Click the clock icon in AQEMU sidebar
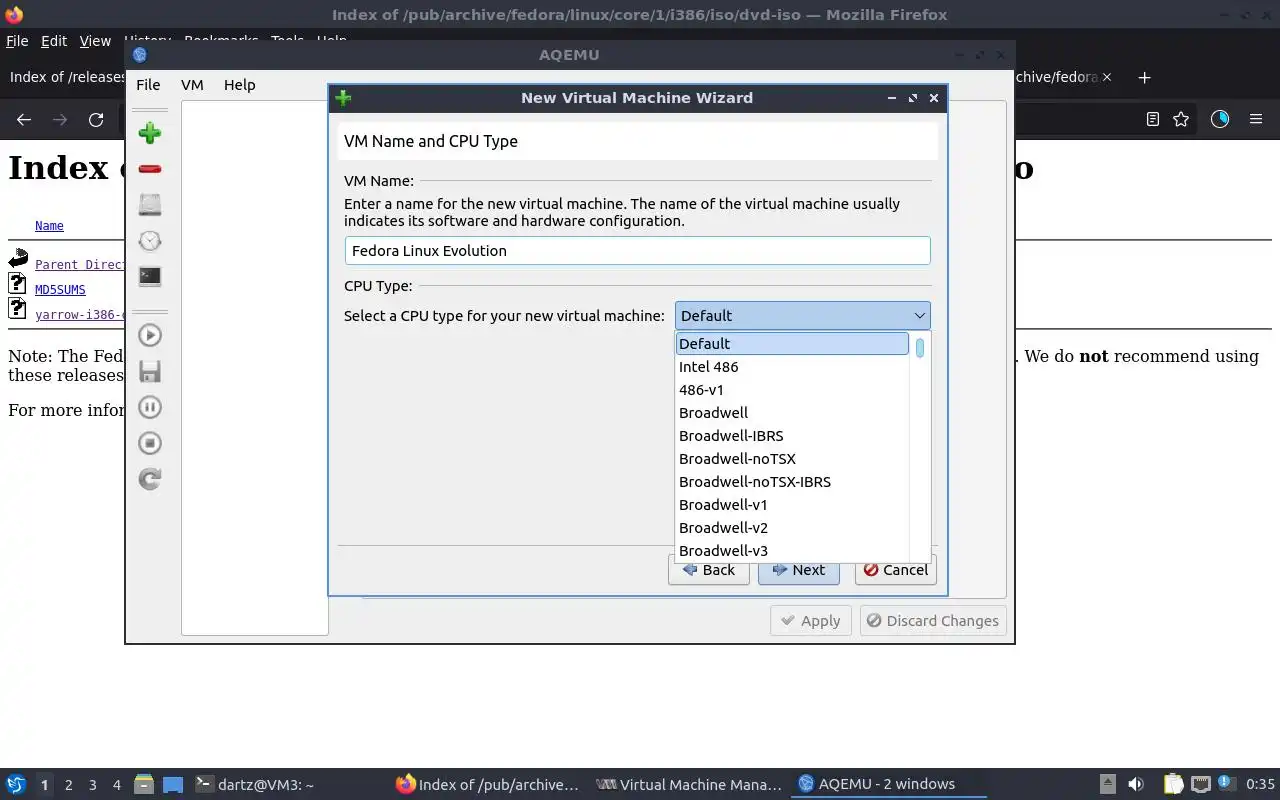The image size is (1280, 800). point(150,241)
